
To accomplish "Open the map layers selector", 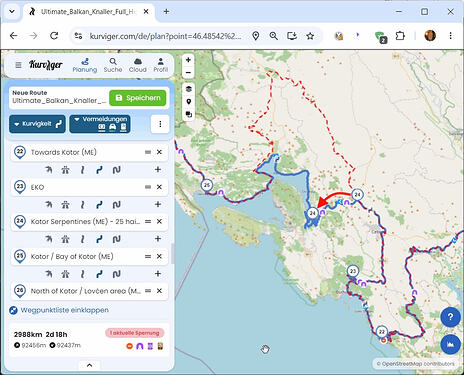I will [x=189, y=89].
